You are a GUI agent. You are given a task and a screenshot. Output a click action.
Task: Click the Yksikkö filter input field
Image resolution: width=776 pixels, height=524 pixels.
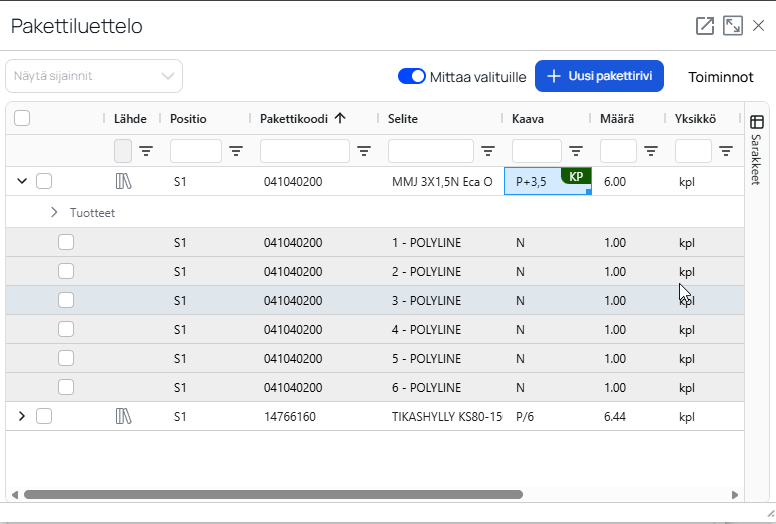coord(693,151)
